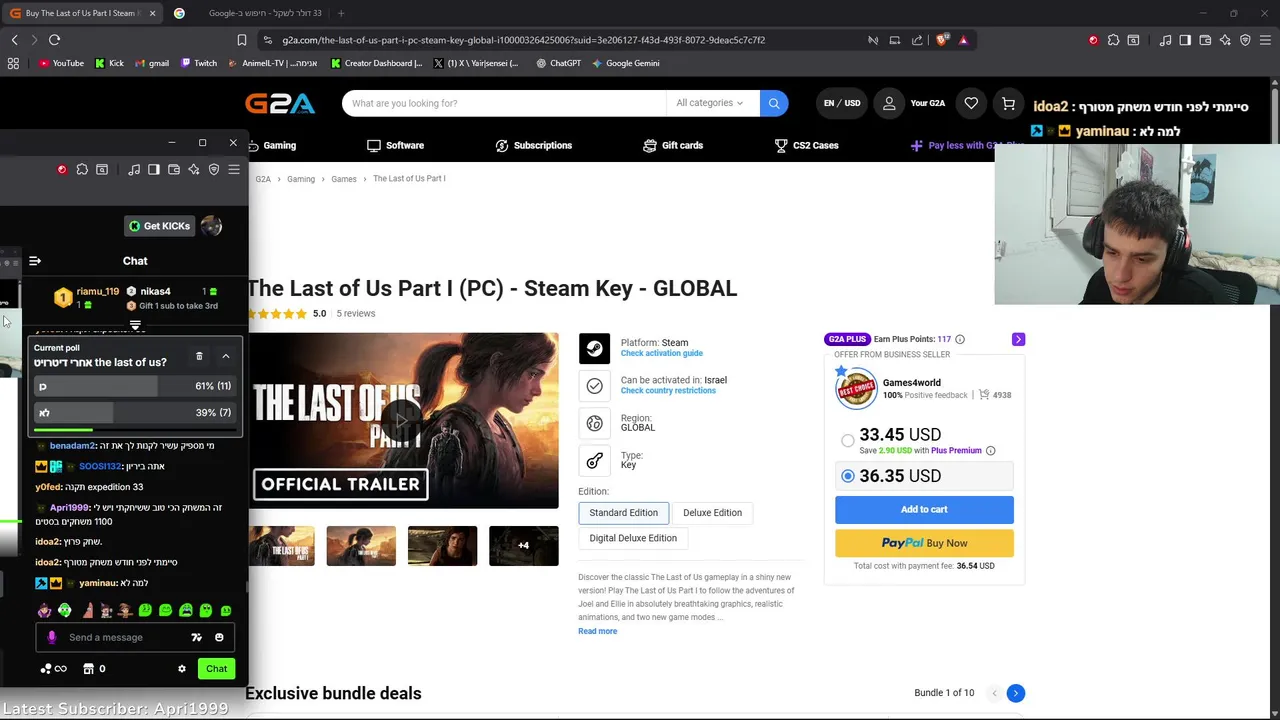Collapse chat with the arrow icon beside Chat
Viewport: 1280px width, 720px height.
coord(35,261)
